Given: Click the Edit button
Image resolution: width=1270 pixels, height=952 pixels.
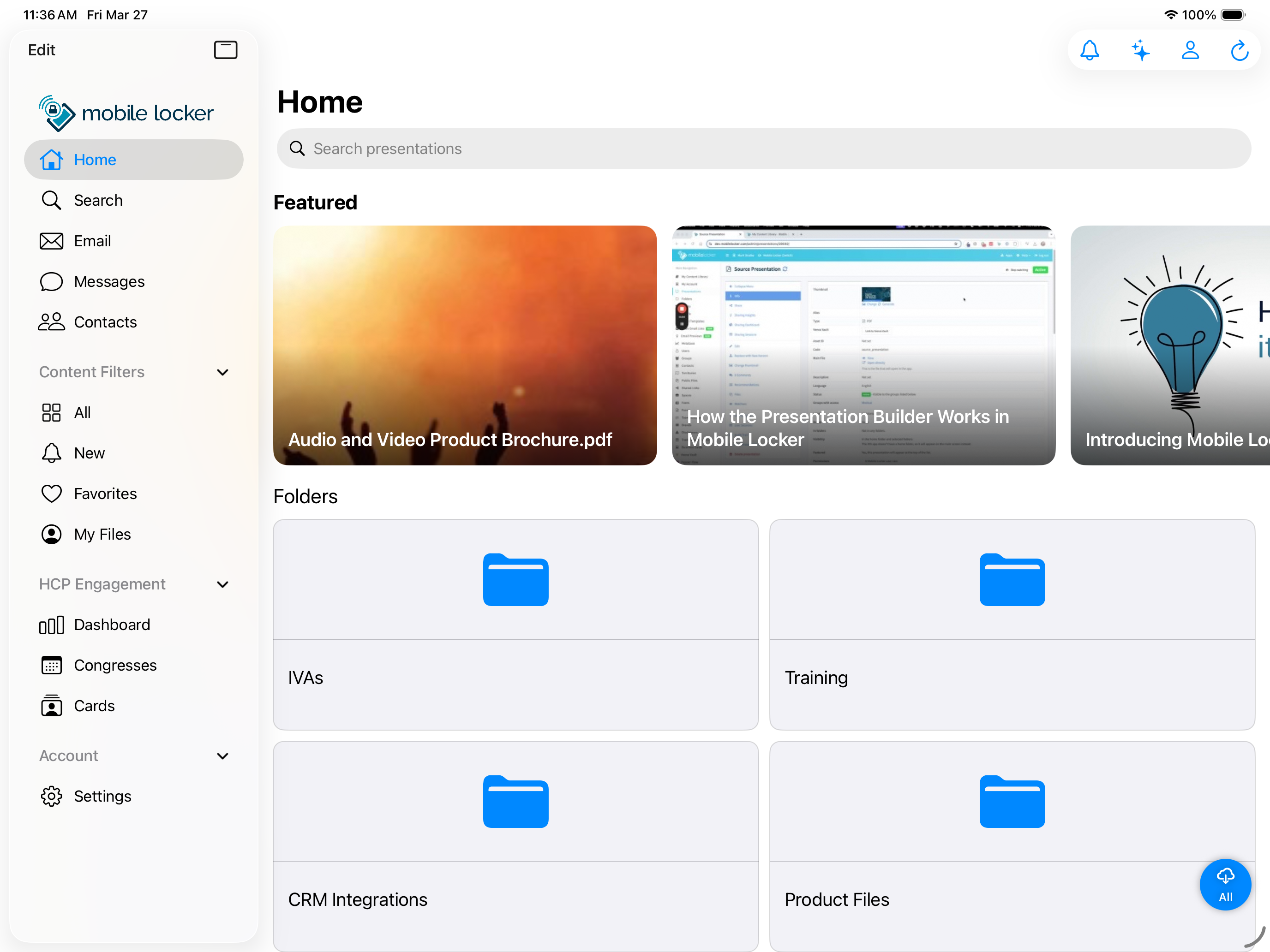Looking at the screenshot, I should coord(42,50).
